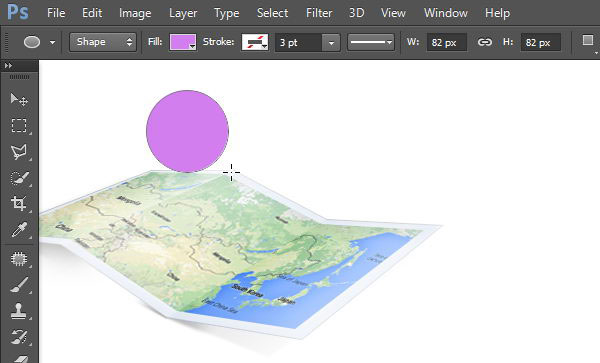Image resolution: width=600 pixels, height=363 pixels.
Task: Open the Type menu
Action: click(x=227, y=13)
